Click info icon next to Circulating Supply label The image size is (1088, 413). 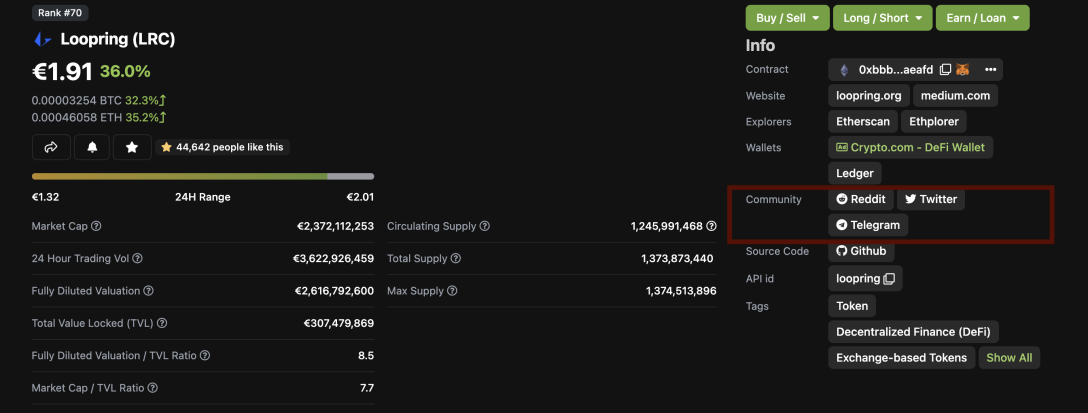point(485,226)
